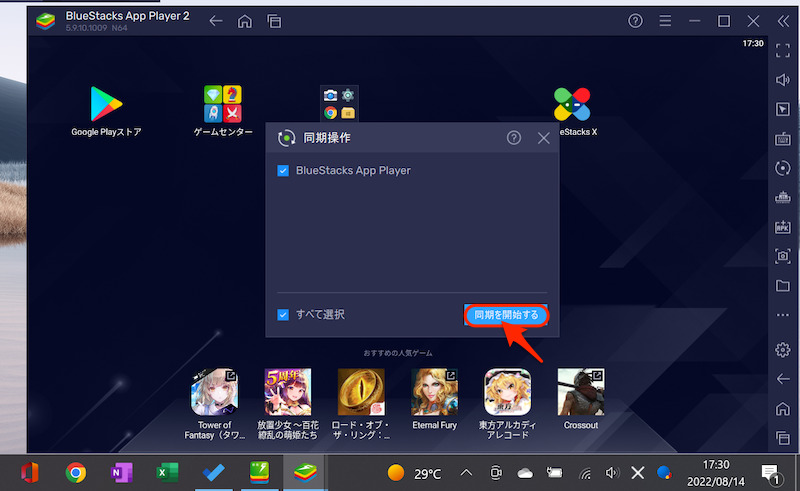Open Excel from the Windows taskbar

(x=166, y=472)
